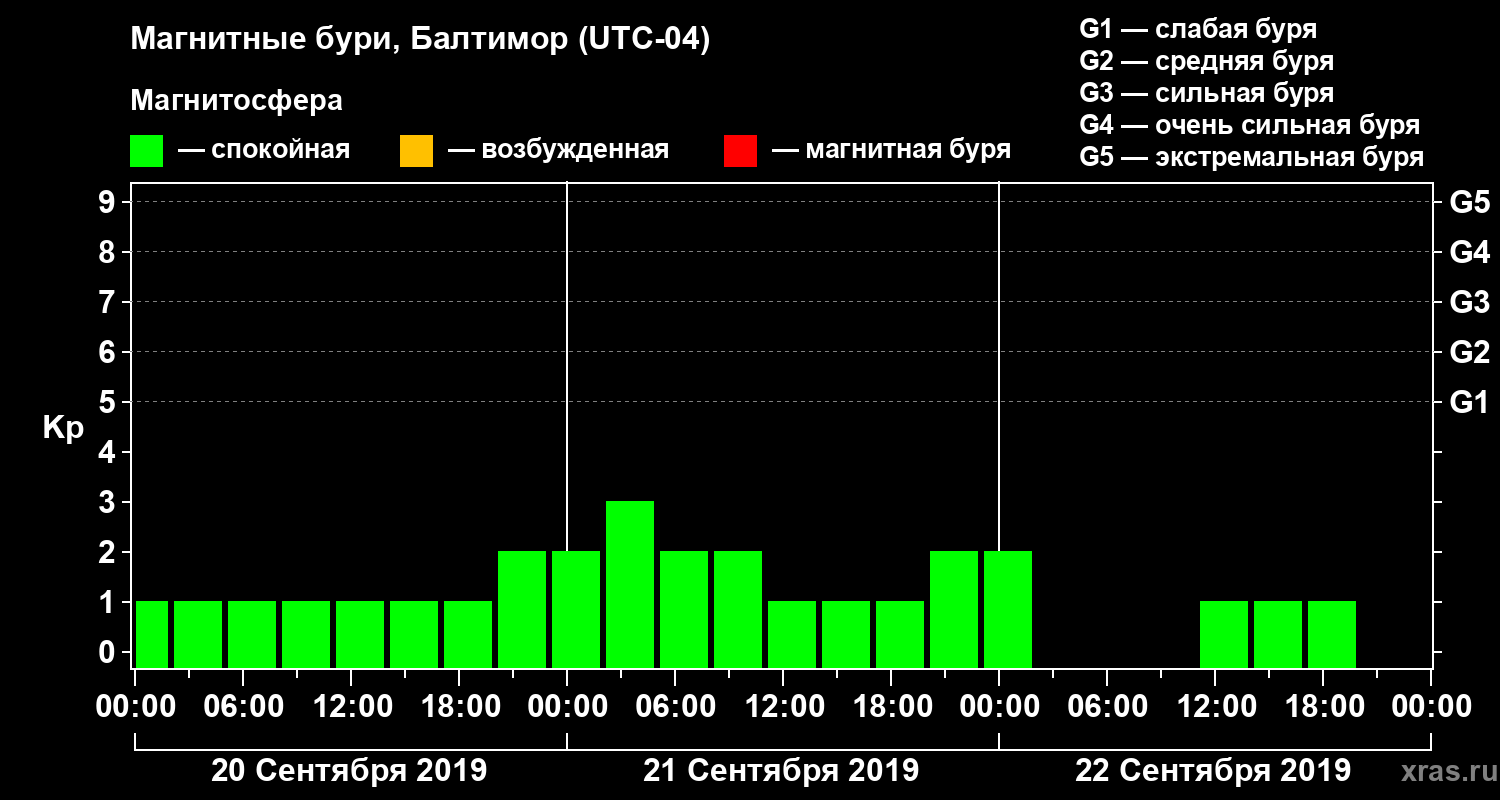Click the '— возбужденная' legend label
Image resolution: width=1500 pixels, height=800 pixels.
point(558,150)
